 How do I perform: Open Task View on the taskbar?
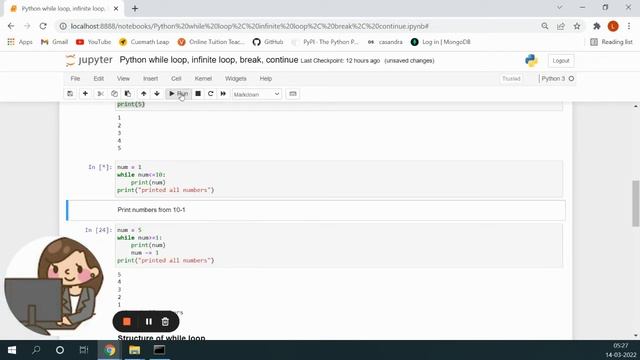(84, 350)
